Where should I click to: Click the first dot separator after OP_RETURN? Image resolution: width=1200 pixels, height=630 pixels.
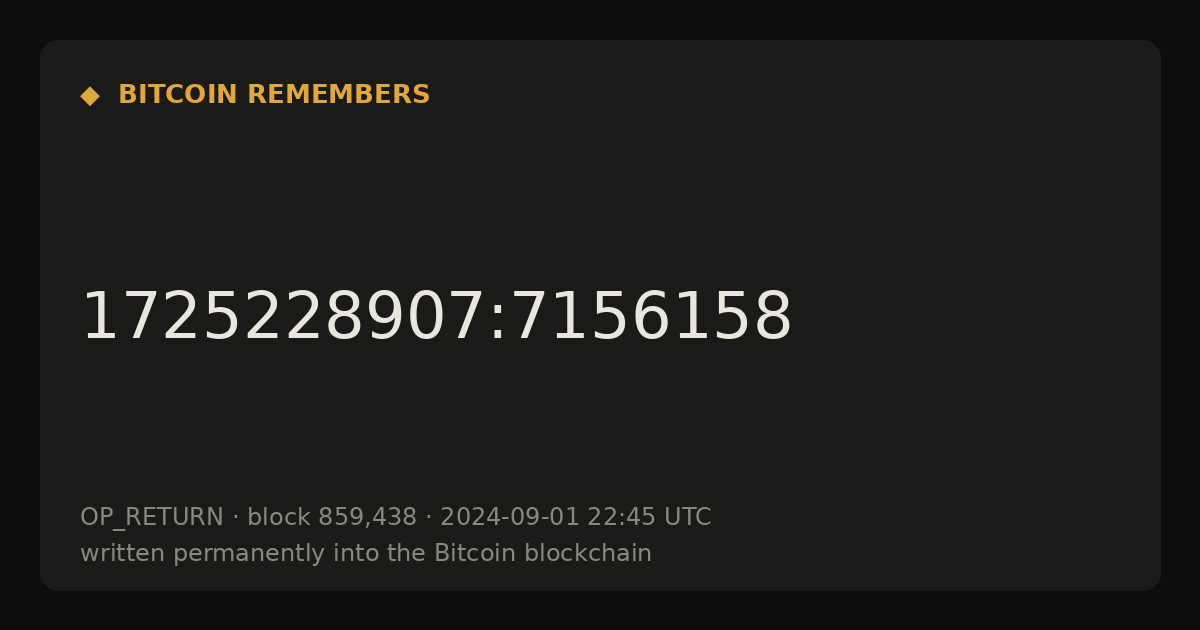[x=235, y=518]
